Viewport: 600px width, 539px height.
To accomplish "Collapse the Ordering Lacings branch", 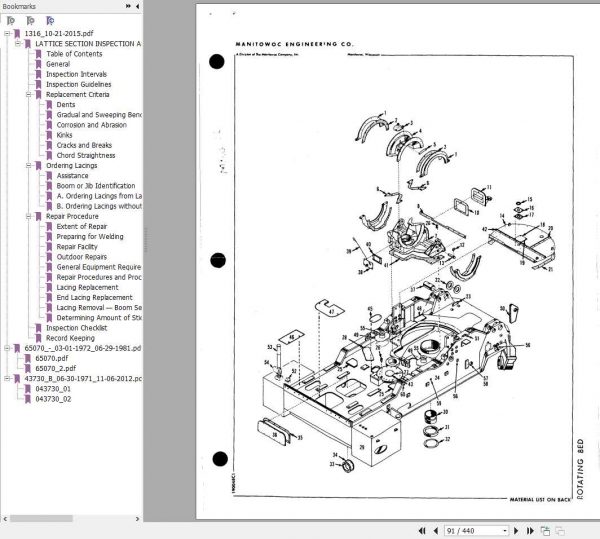I will pos(28,166).
